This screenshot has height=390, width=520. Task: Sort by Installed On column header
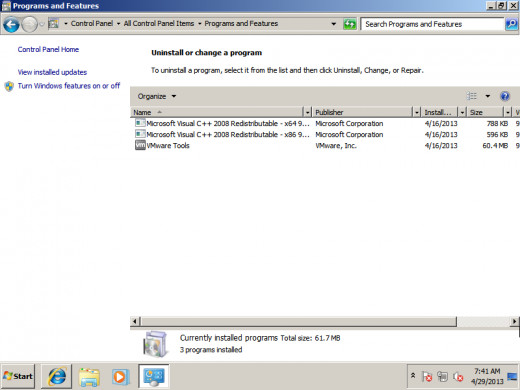(439, 112)
